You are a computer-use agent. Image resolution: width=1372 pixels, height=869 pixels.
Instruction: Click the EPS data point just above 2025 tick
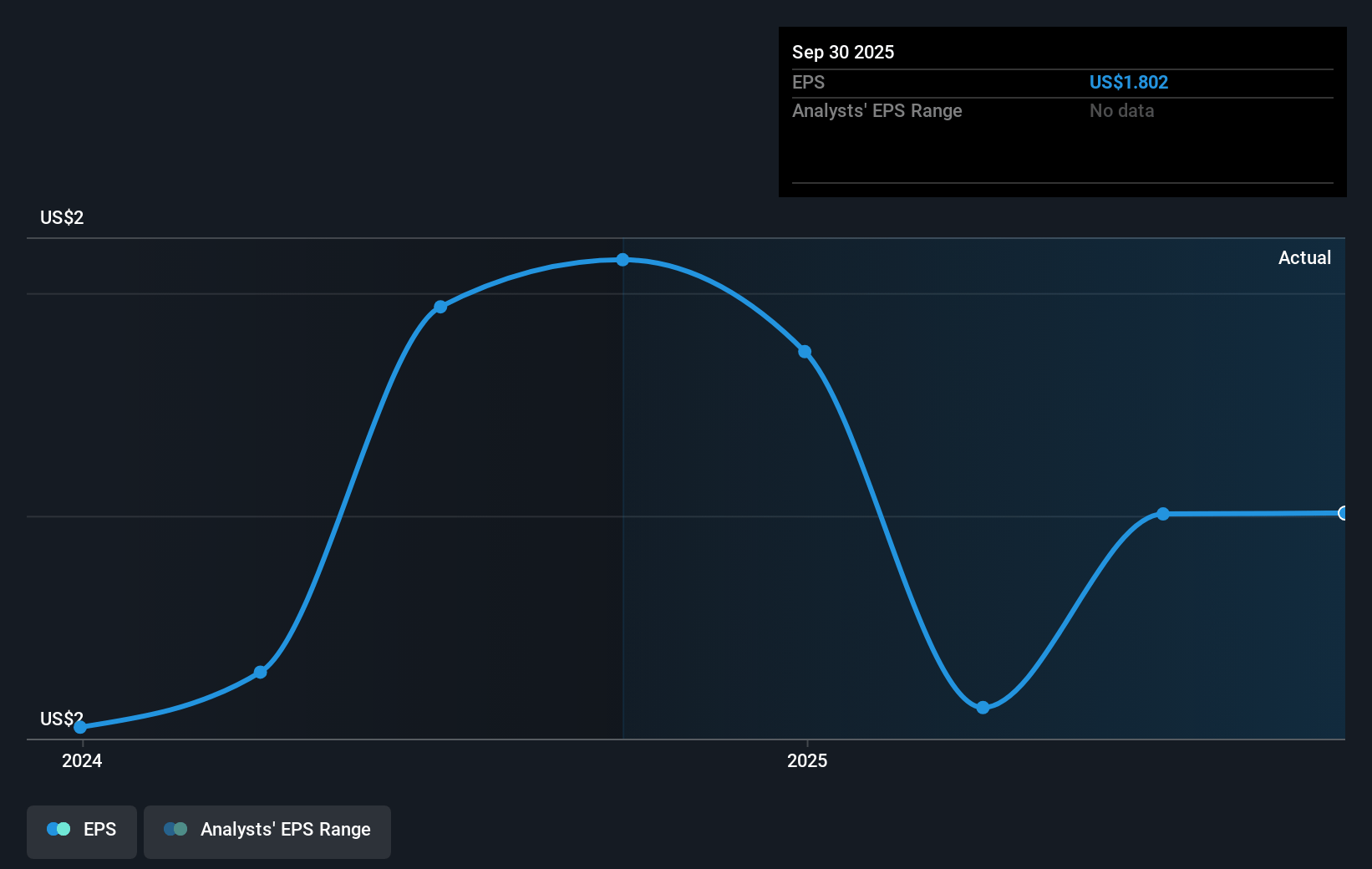(805, 352)
